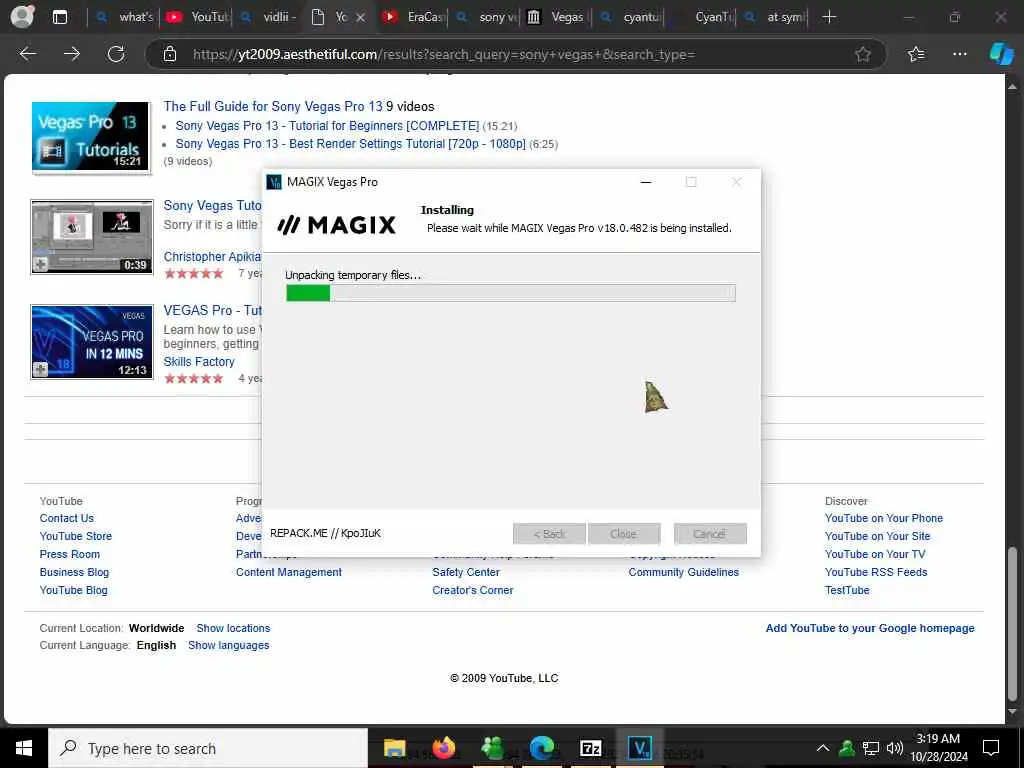Switch to the what's tab
Viewport: 1024px width, 768px height.
(124, 17)
